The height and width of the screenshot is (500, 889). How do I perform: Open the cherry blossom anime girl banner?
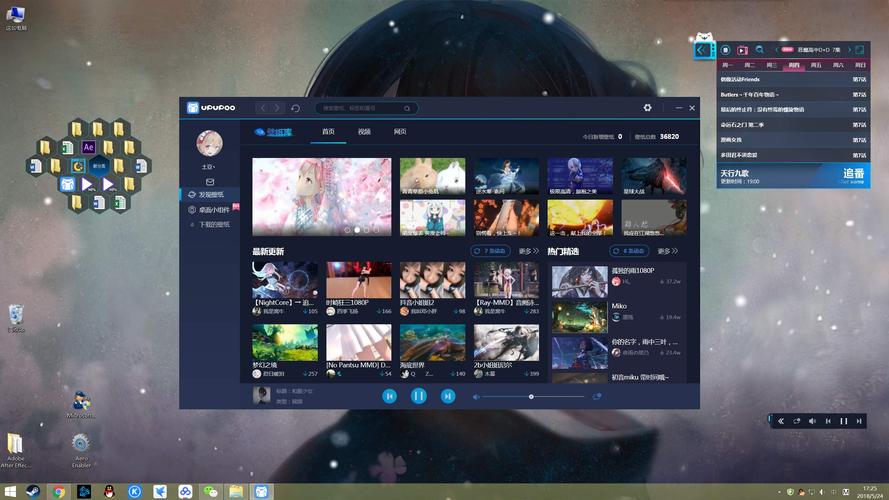coord(321,196)
